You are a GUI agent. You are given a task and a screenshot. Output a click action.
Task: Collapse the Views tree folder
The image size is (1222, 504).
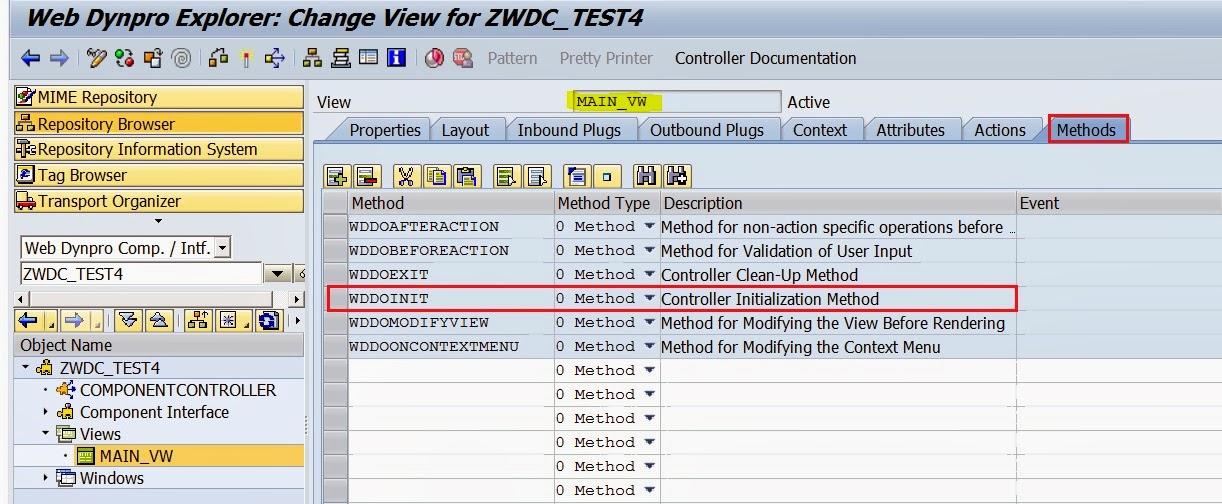45,434
